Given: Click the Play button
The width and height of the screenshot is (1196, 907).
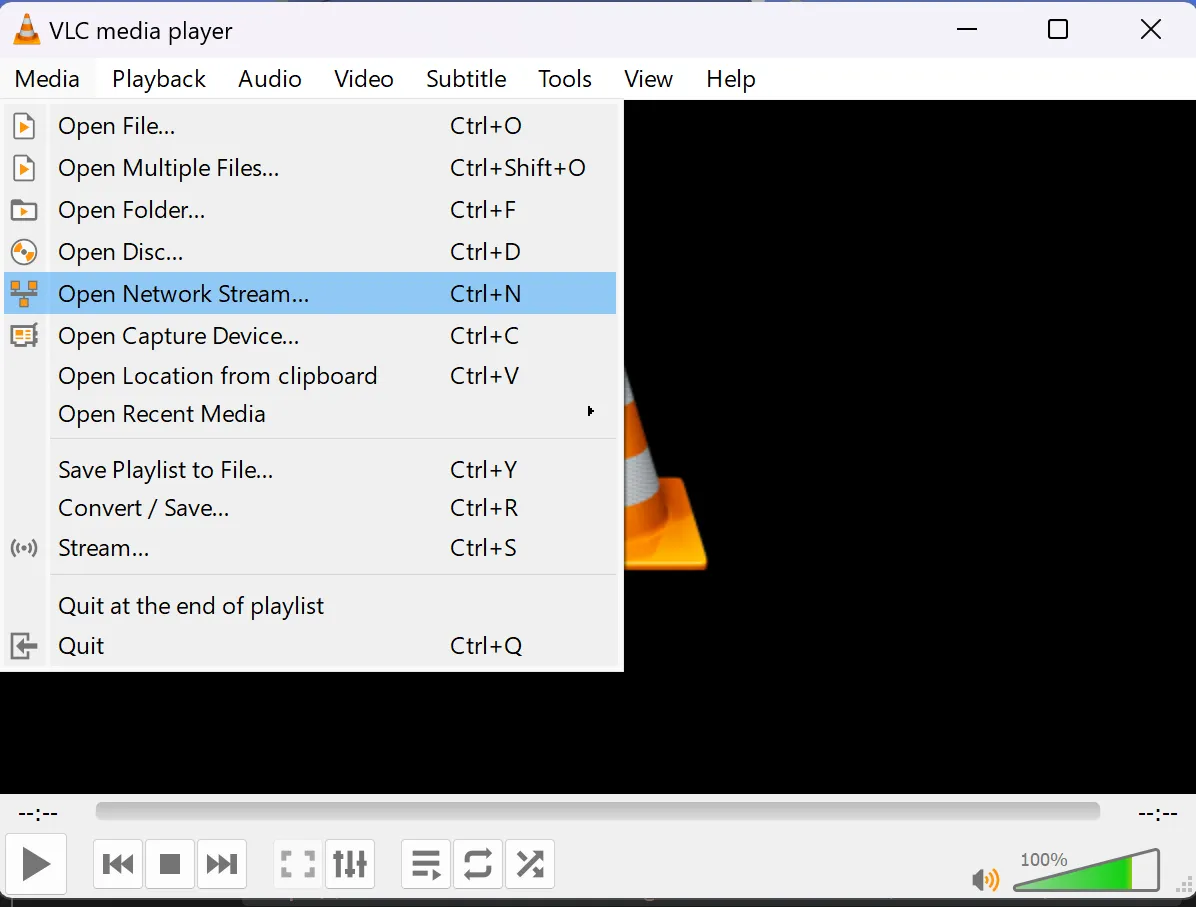Looking at the screenshot, I should click(36, 864).
